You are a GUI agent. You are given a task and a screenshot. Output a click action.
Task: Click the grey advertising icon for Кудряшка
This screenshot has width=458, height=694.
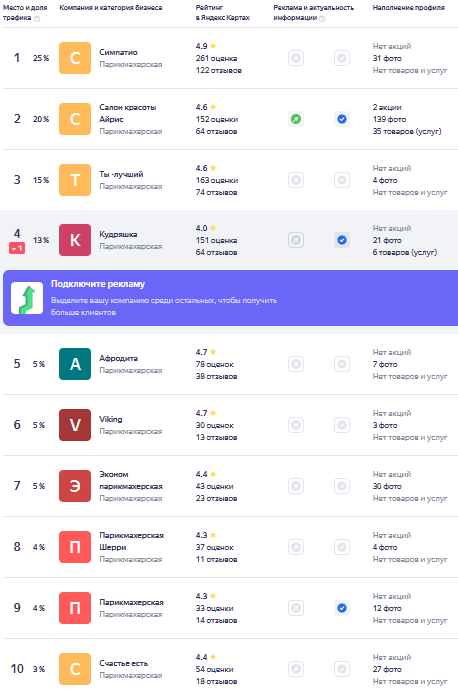[296, 240]
